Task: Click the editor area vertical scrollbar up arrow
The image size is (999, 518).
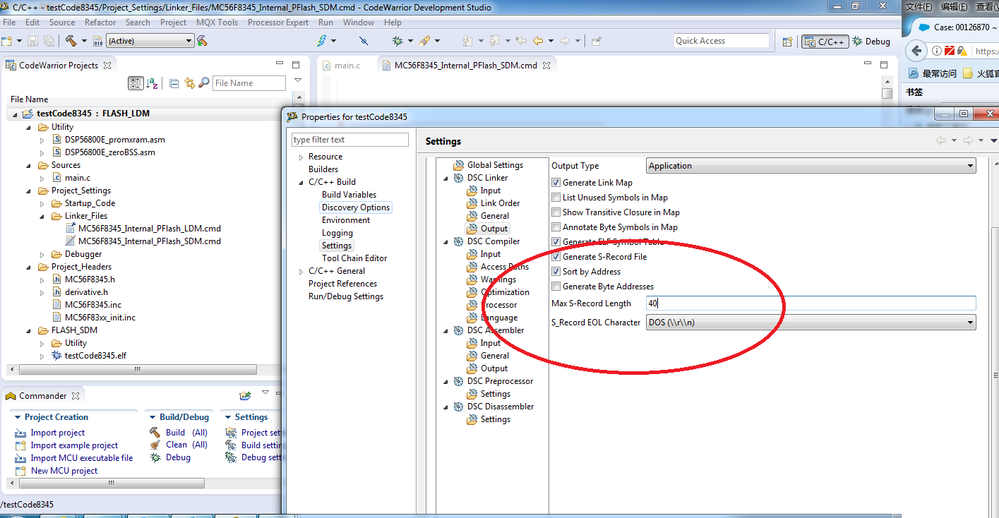Action: point(887,82)
